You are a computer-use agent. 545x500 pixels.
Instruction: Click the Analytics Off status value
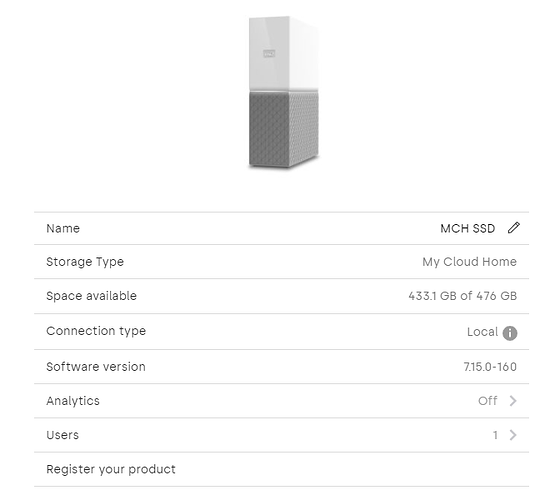pyautogui.click(x=488, y=401)
